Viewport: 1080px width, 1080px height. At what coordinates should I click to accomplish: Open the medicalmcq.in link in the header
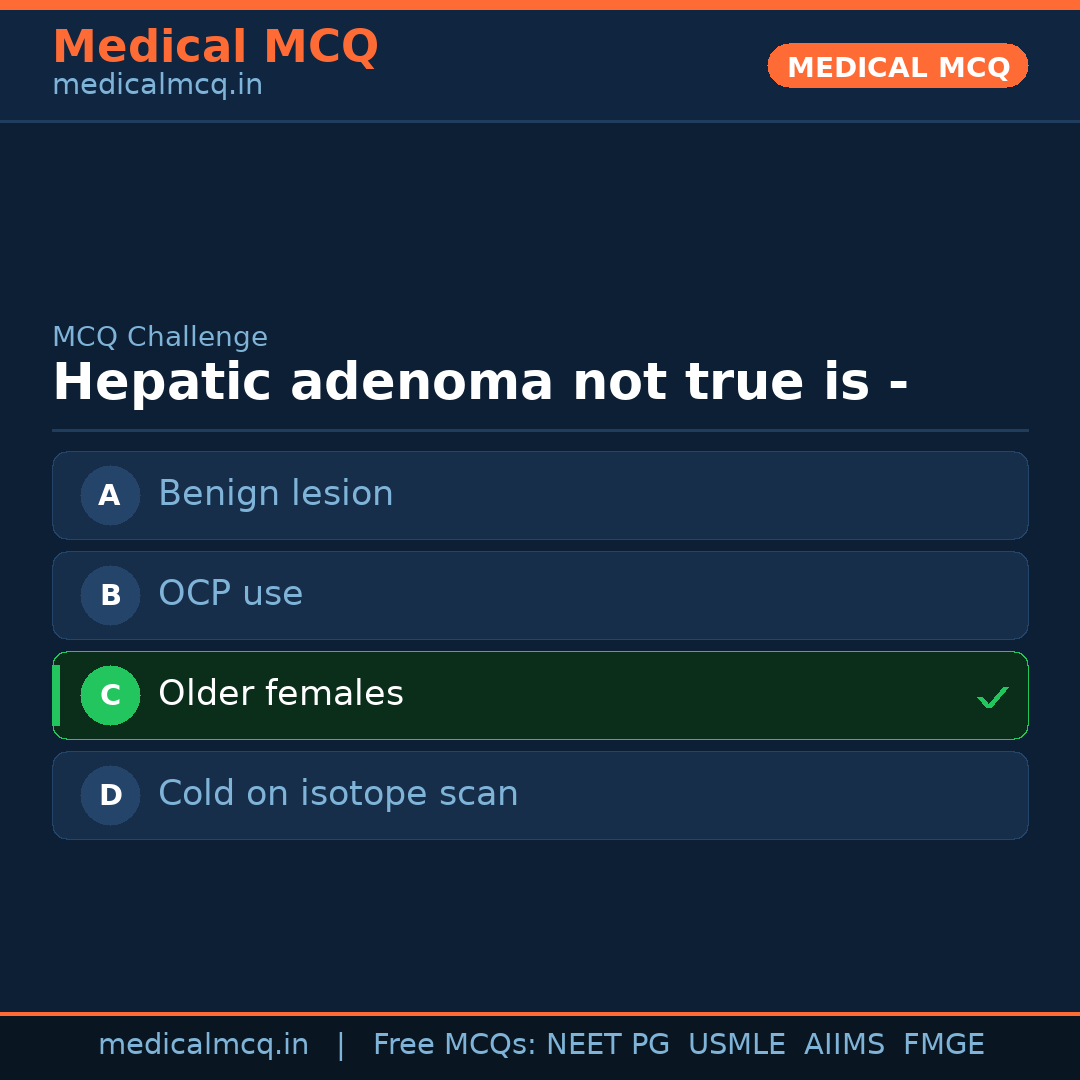pos(157,86)
